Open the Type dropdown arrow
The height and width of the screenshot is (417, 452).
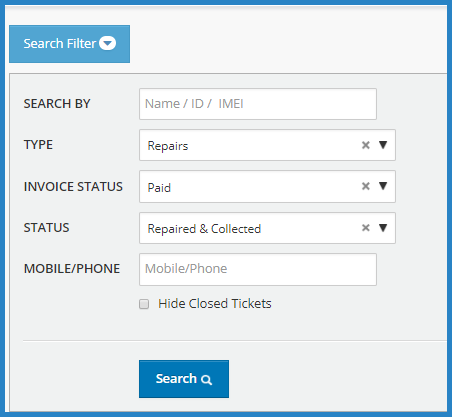[383, 145]
